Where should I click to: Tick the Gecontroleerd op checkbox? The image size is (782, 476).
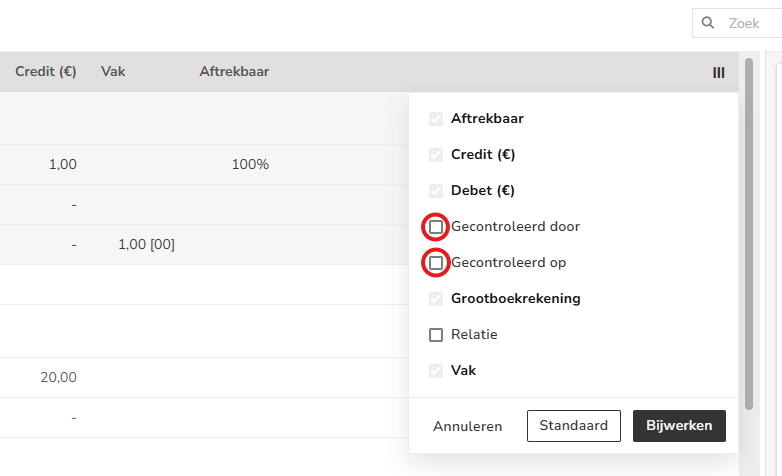[x=436, y=263]
